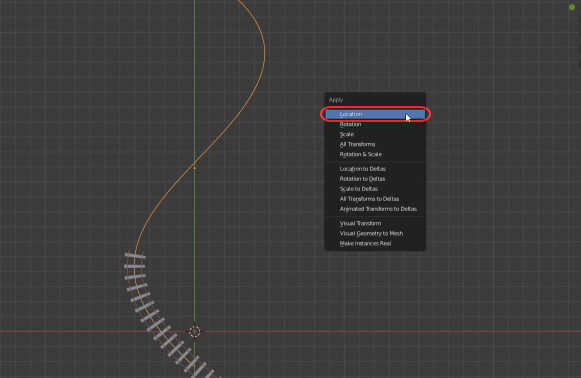Choose Location in the Apply menu
Viewport: 581px width, 378px height.
click(375, 114)
